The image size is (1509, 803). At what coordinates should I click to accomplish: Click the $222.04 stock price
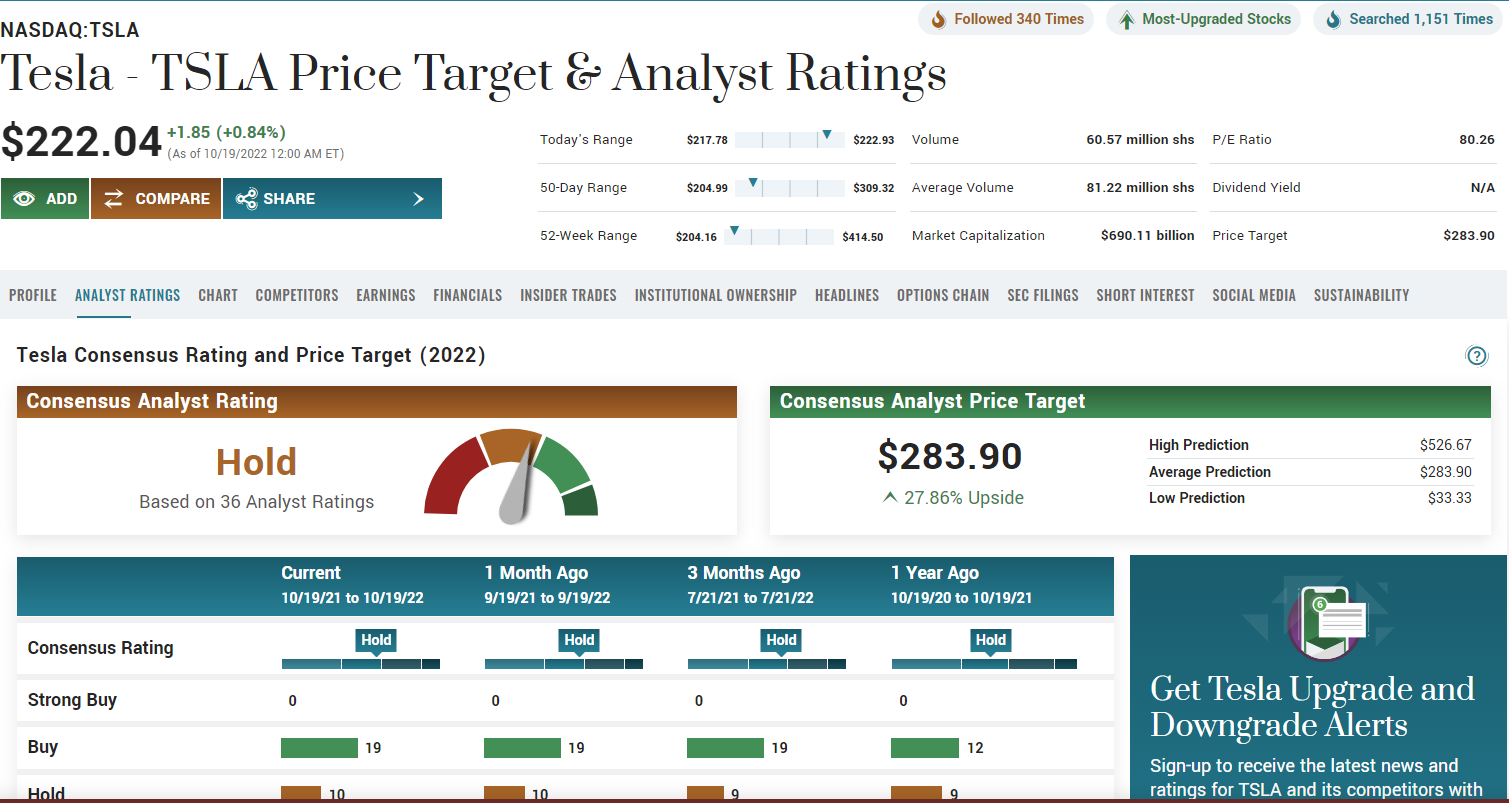click(81, 141)
